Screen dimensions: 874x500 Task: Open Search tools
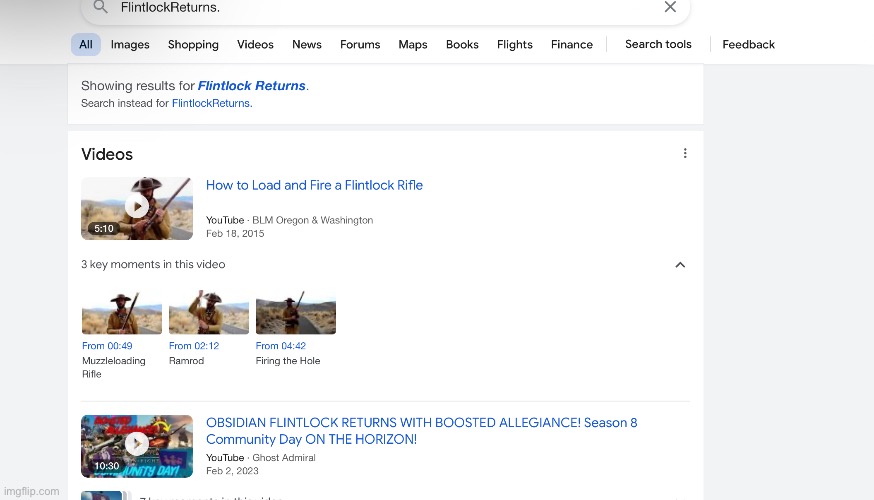pyautogui.click(x=658, y=44)
